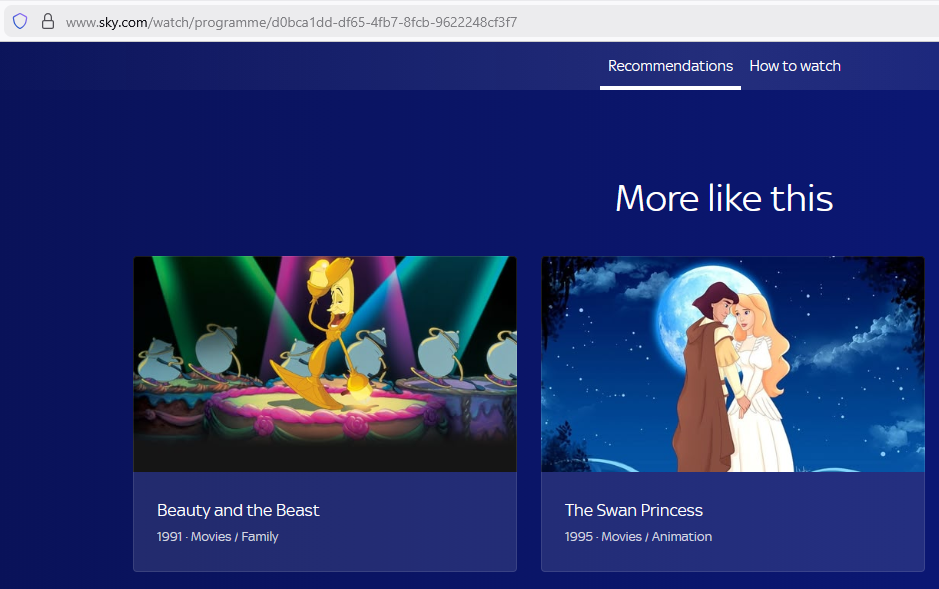Click the tracking protection shield icon
Image resolution: width=939 pixels, height=589 pixels.
pyautogui.click(x=20, y=21)
